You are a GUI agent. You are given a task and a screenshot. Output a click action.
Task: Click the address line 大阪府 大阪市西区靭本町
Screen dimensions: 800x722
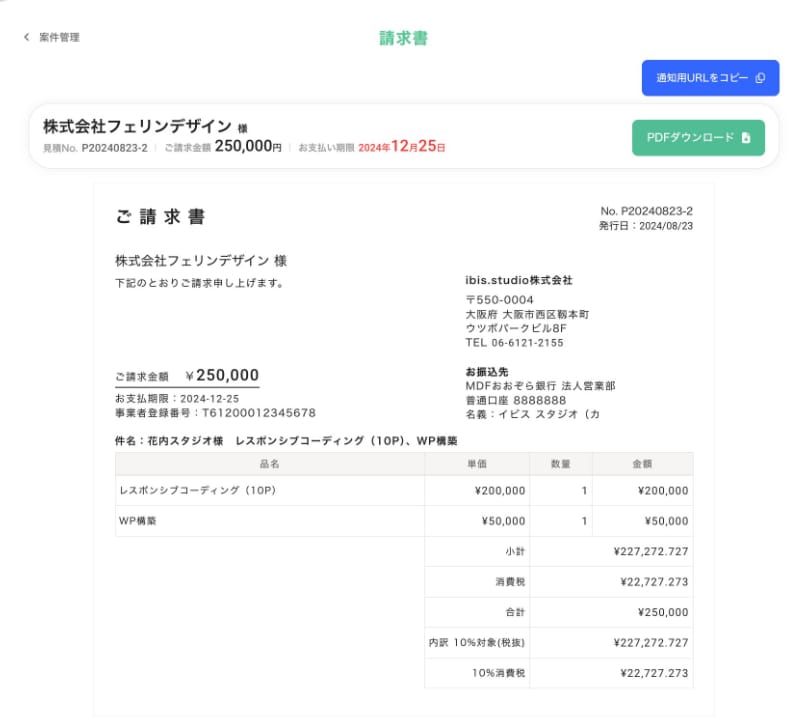point(527,314)
